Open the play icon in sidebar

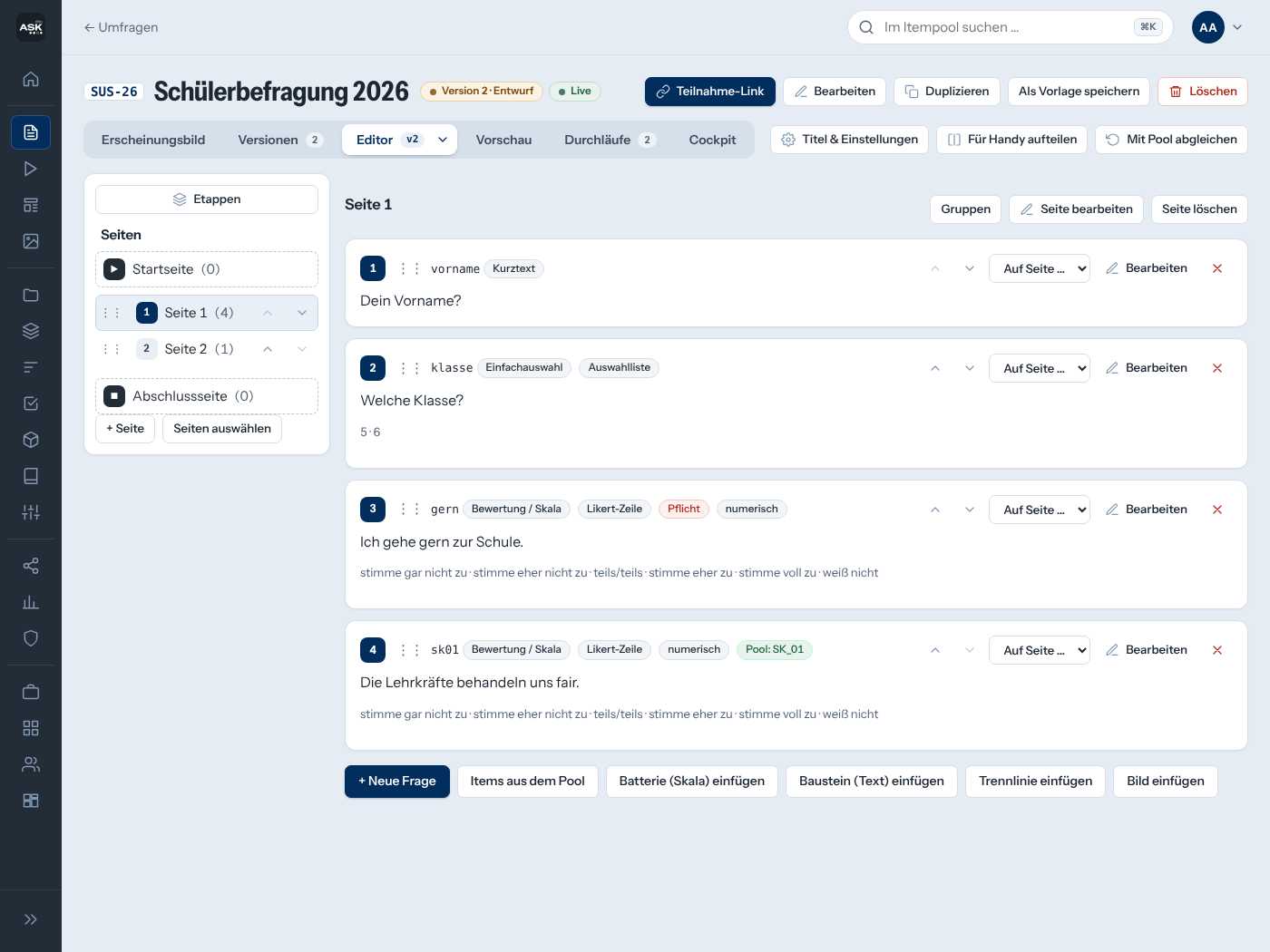tap(31, 169)
